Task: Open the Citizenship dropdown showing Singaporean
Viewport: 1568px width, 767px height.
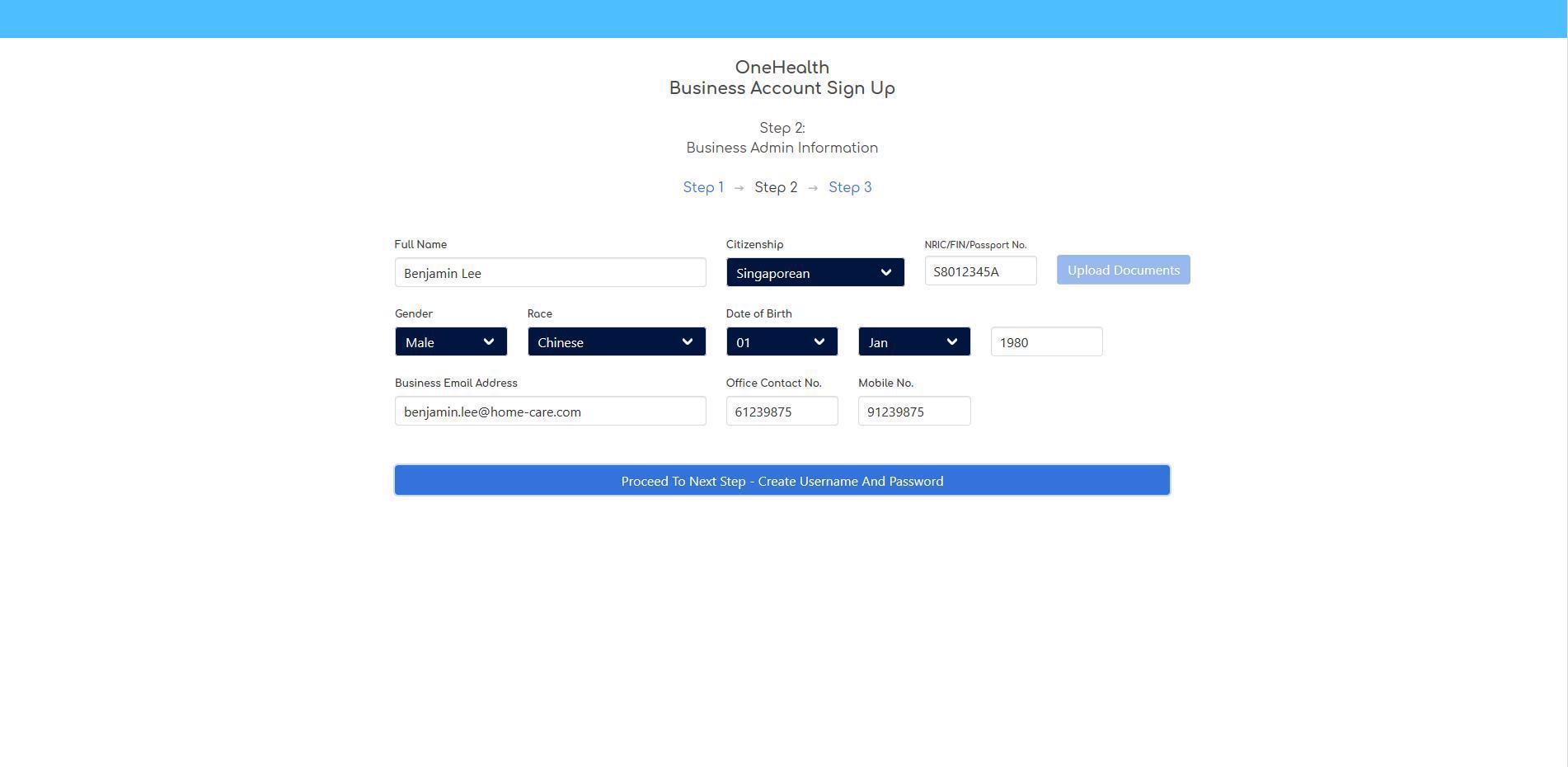Action: click(814, 272)
